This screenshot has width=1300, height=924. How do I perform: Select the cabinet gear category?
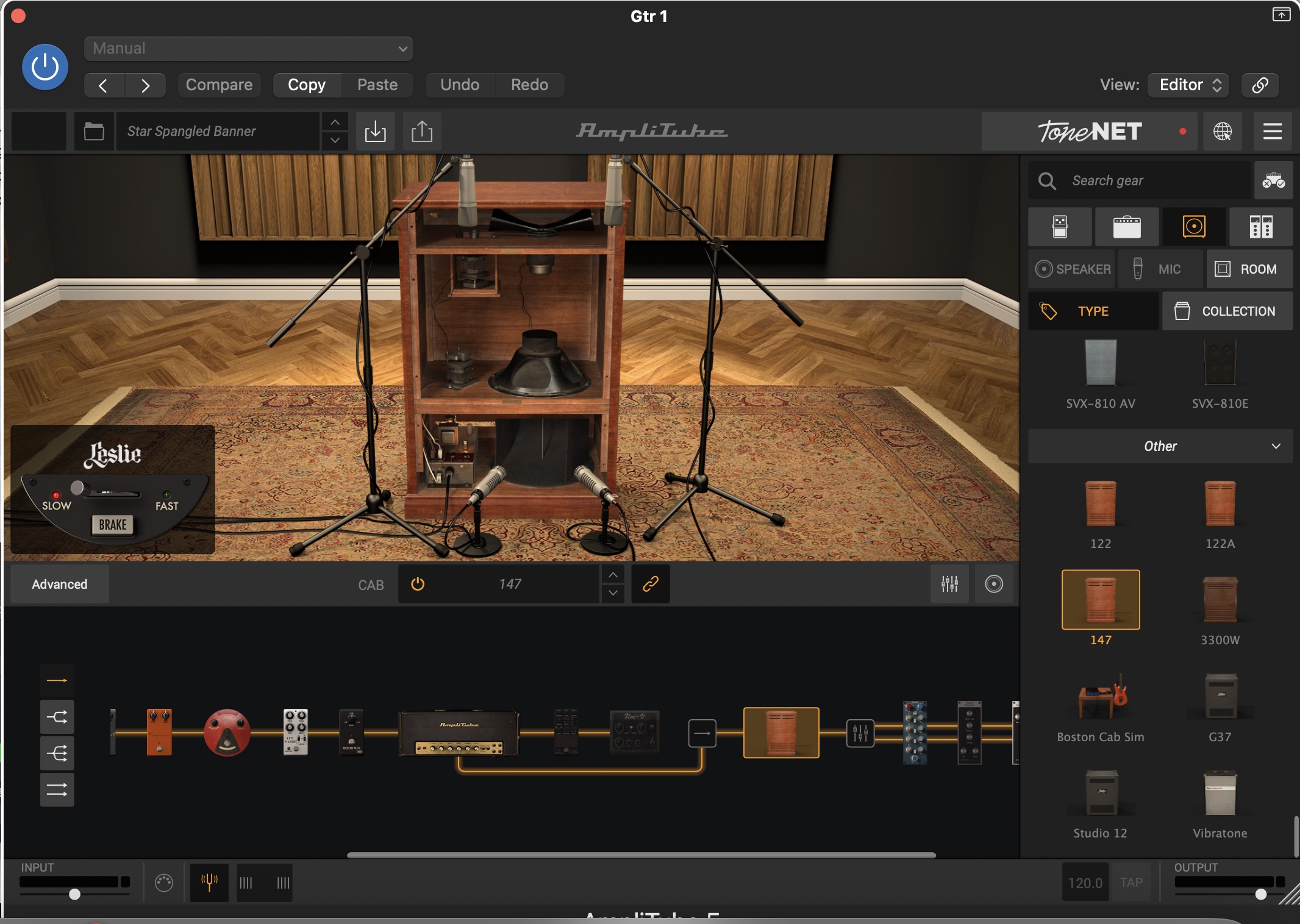(x=1194, y=227)
